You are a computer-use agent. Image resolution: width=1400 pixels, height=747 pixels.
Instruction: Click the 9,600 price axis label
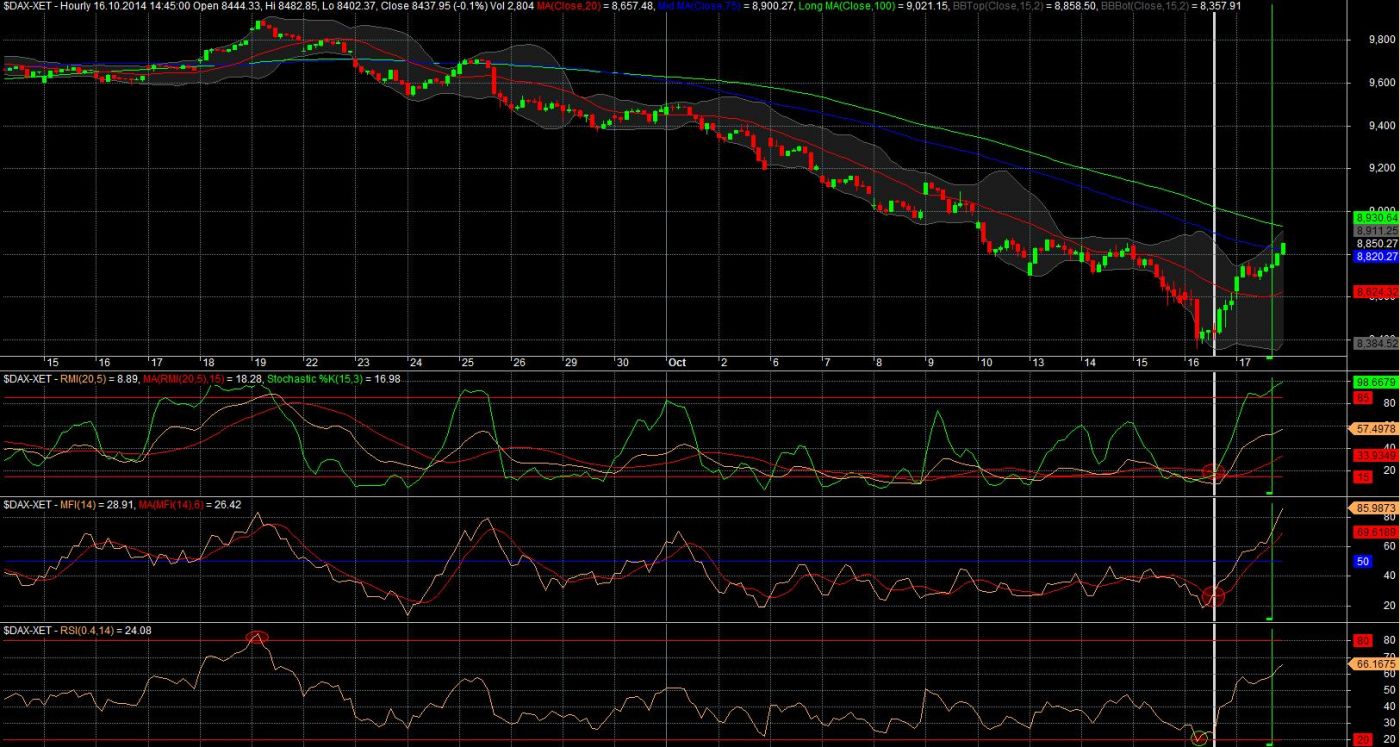coord(1381,83)
